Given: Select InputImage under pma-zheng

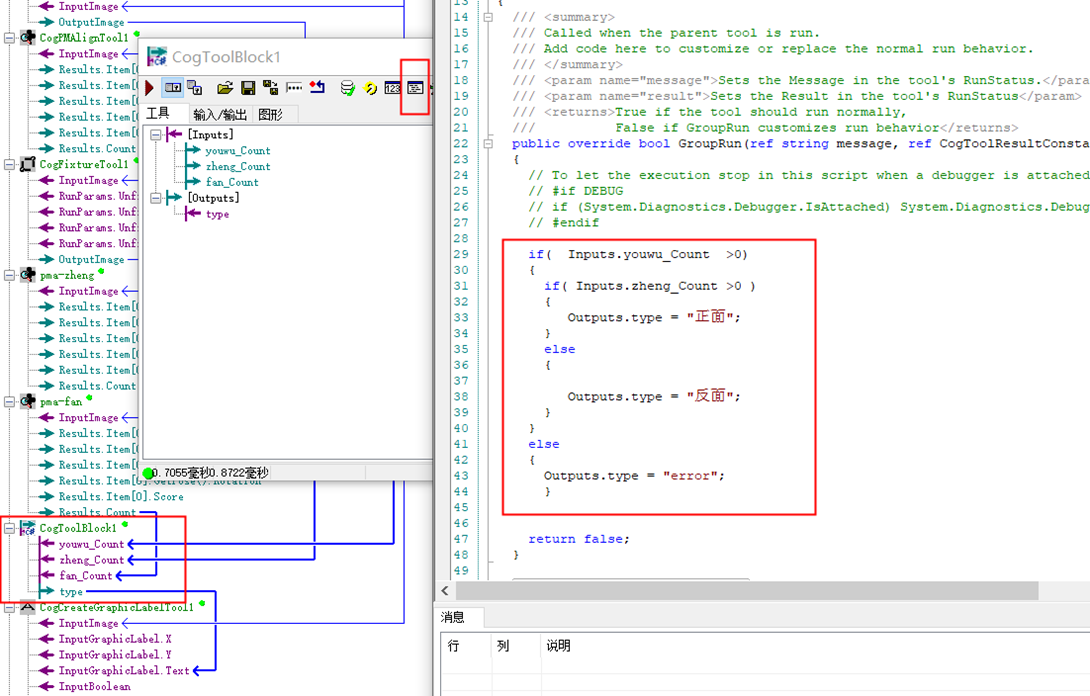Looking at the screenshot, I should point(88,291).
